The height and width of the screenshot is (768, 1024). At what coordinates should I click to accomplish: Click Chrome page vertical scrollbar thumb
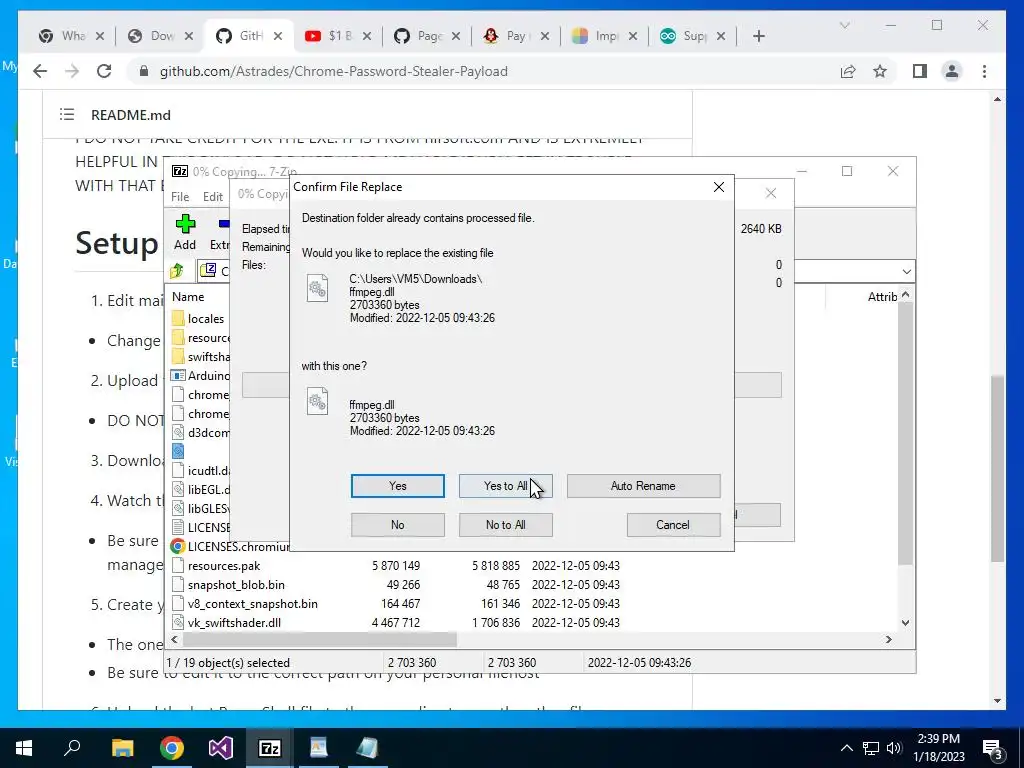click(x=997, y=468)
